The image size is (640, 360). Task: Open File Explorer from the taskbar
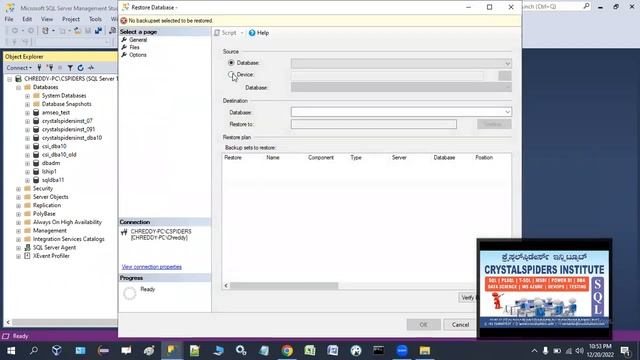(x=424, y=350)
